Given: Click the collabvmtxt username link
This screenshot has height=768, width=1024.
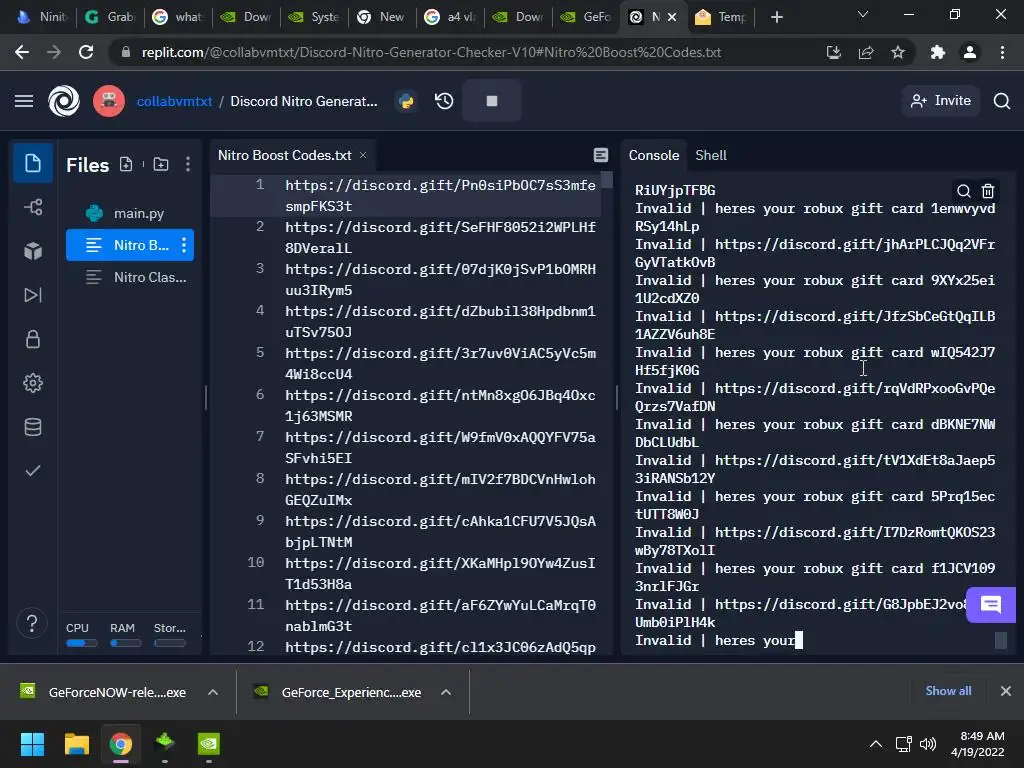Looking at the screenshot, I should pyautogui.click(x=174, y=101).
